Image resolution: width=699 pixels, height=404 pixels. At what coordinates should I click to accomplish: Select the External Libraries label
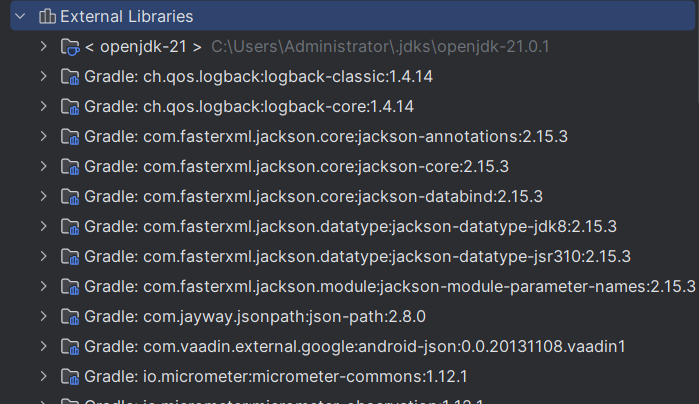(x=127, y=16)
